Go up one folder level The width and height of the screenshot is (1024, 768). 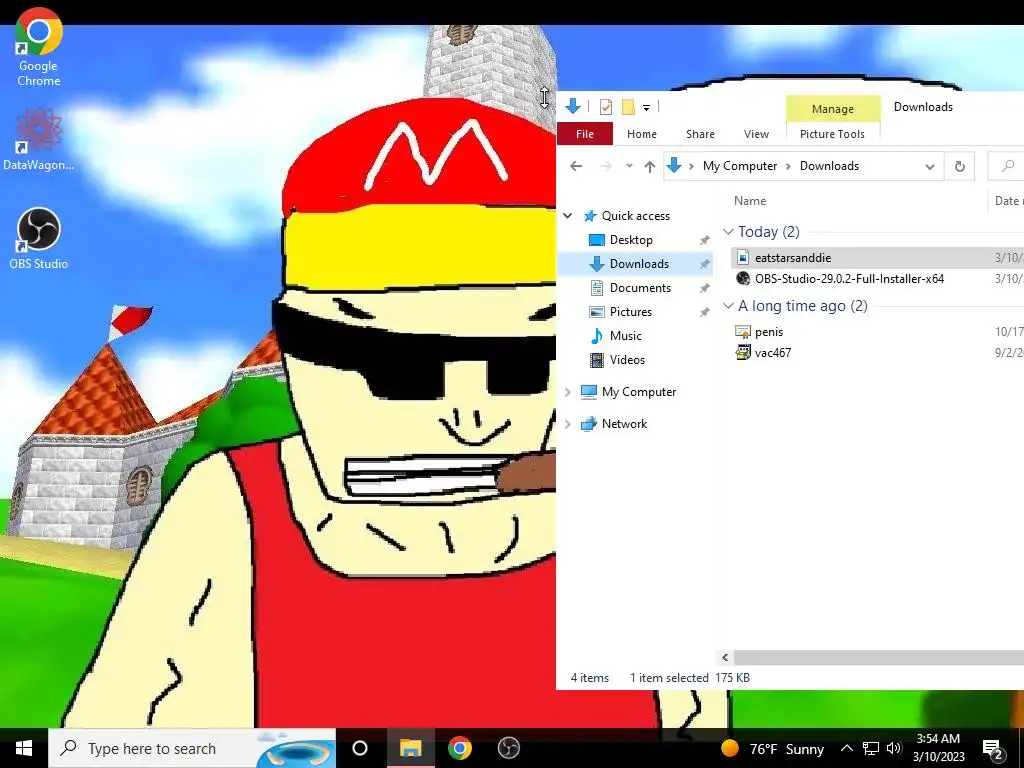pos(649,167)
